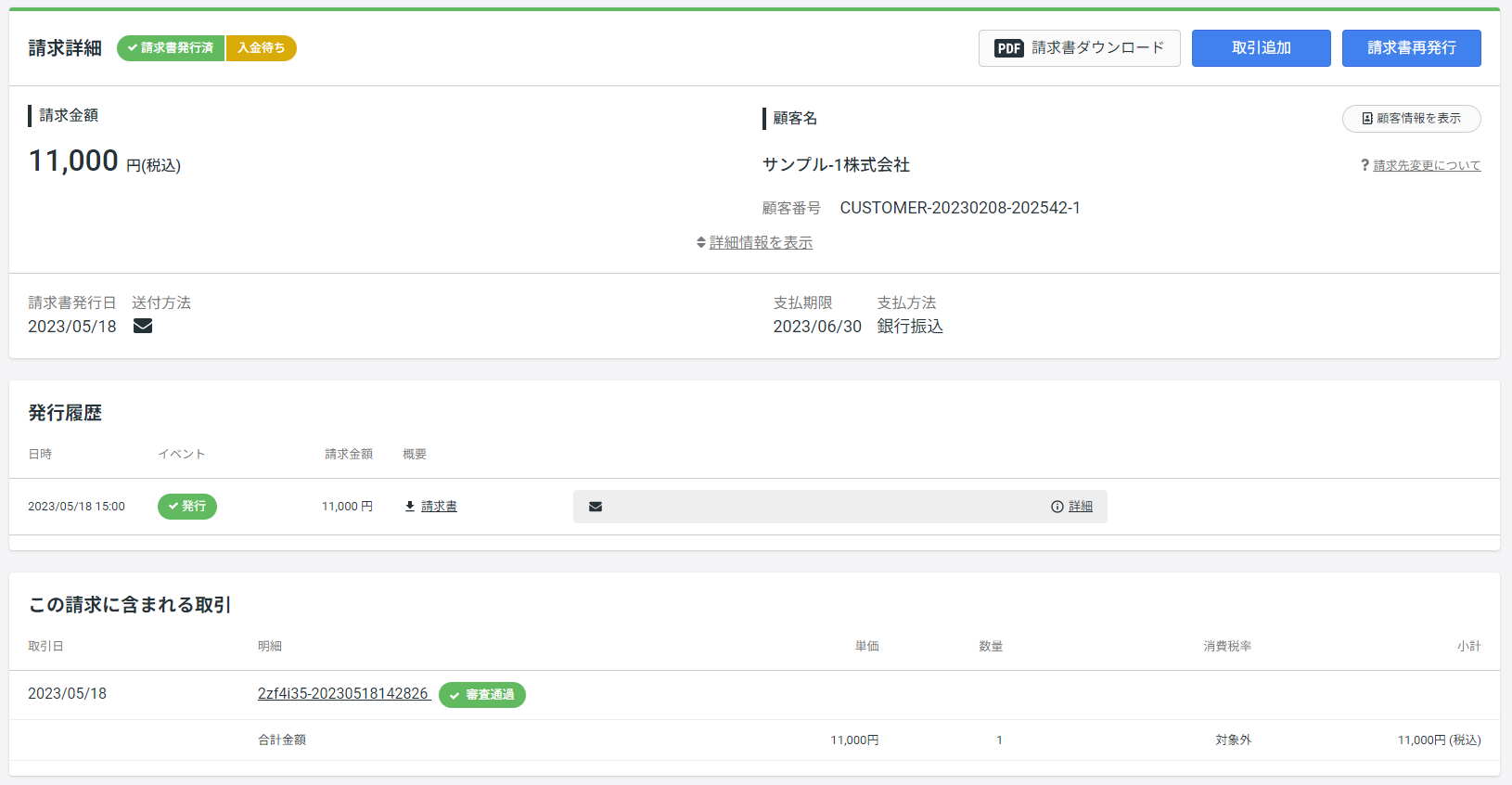
Task: Click the 請求書発行済 status badge
Action: pyautogui.click(x=171, y=48)
